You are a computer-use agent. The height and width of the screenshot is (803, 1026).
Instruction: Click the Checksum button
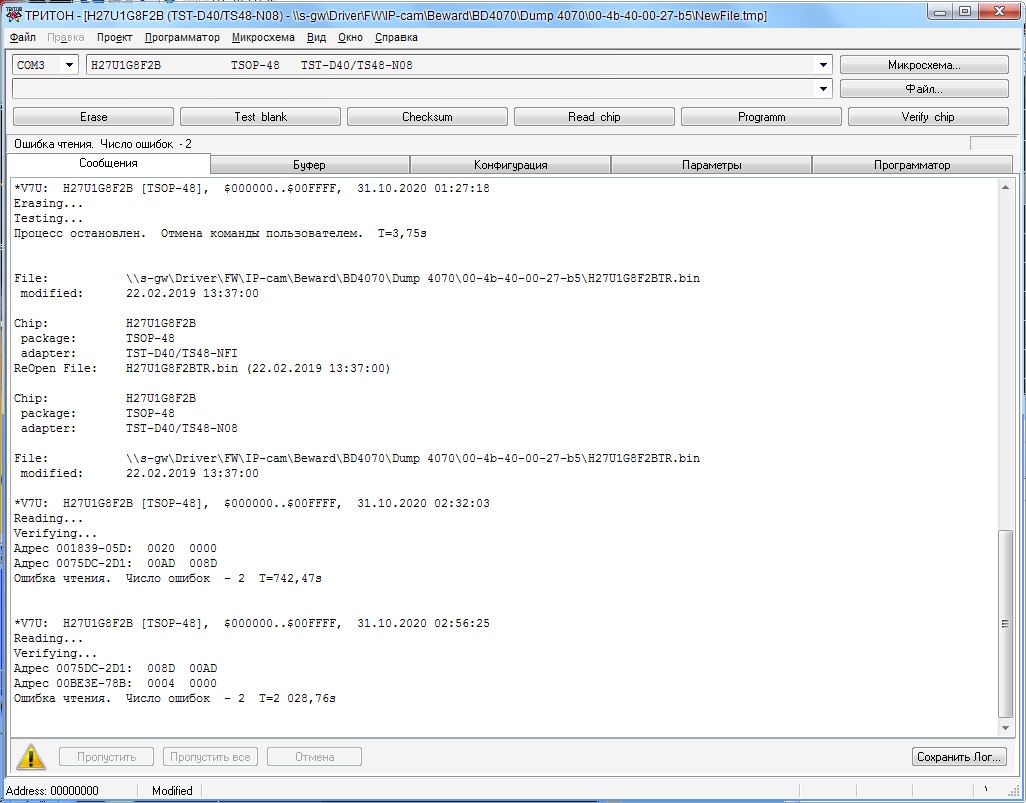point(427,117)
